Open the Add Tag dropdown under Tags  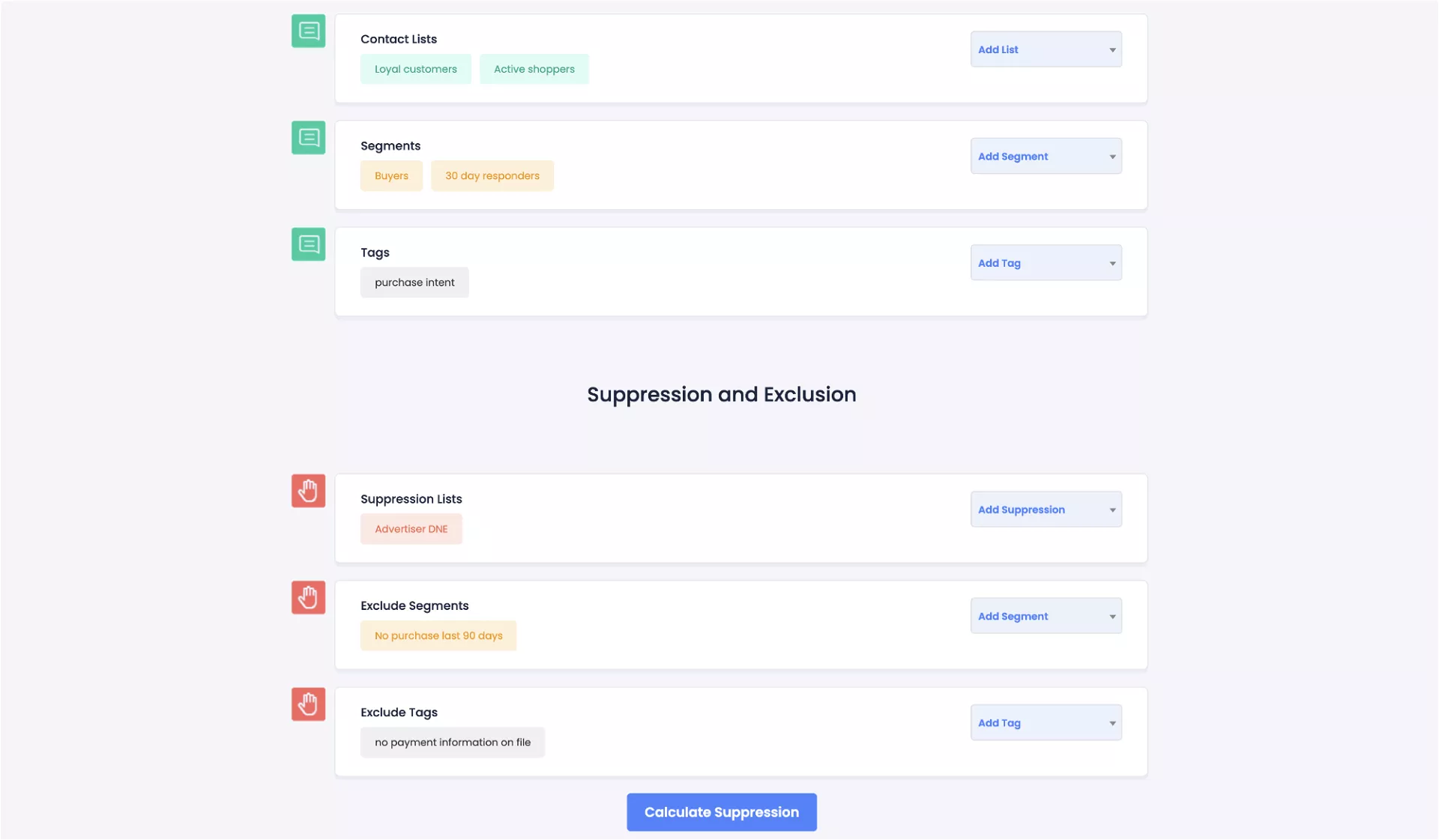1046,263
